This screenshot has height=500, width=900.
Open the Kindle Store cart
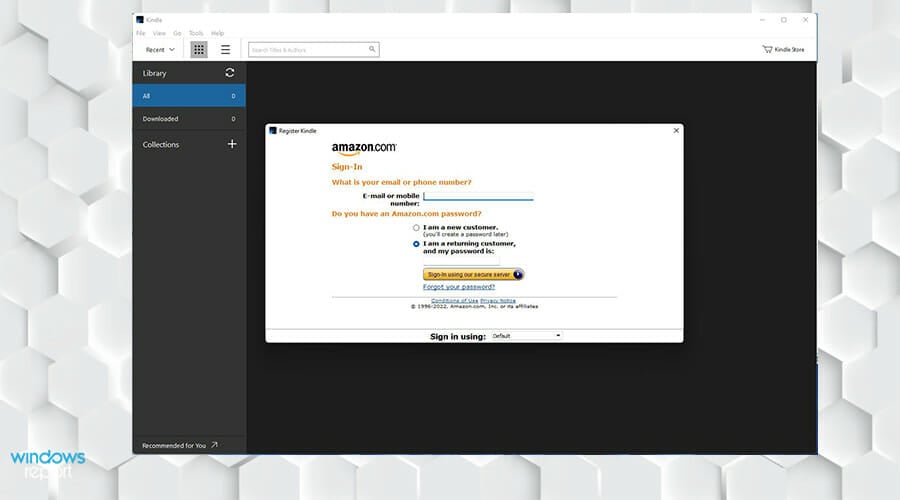[x=783, y=49]
